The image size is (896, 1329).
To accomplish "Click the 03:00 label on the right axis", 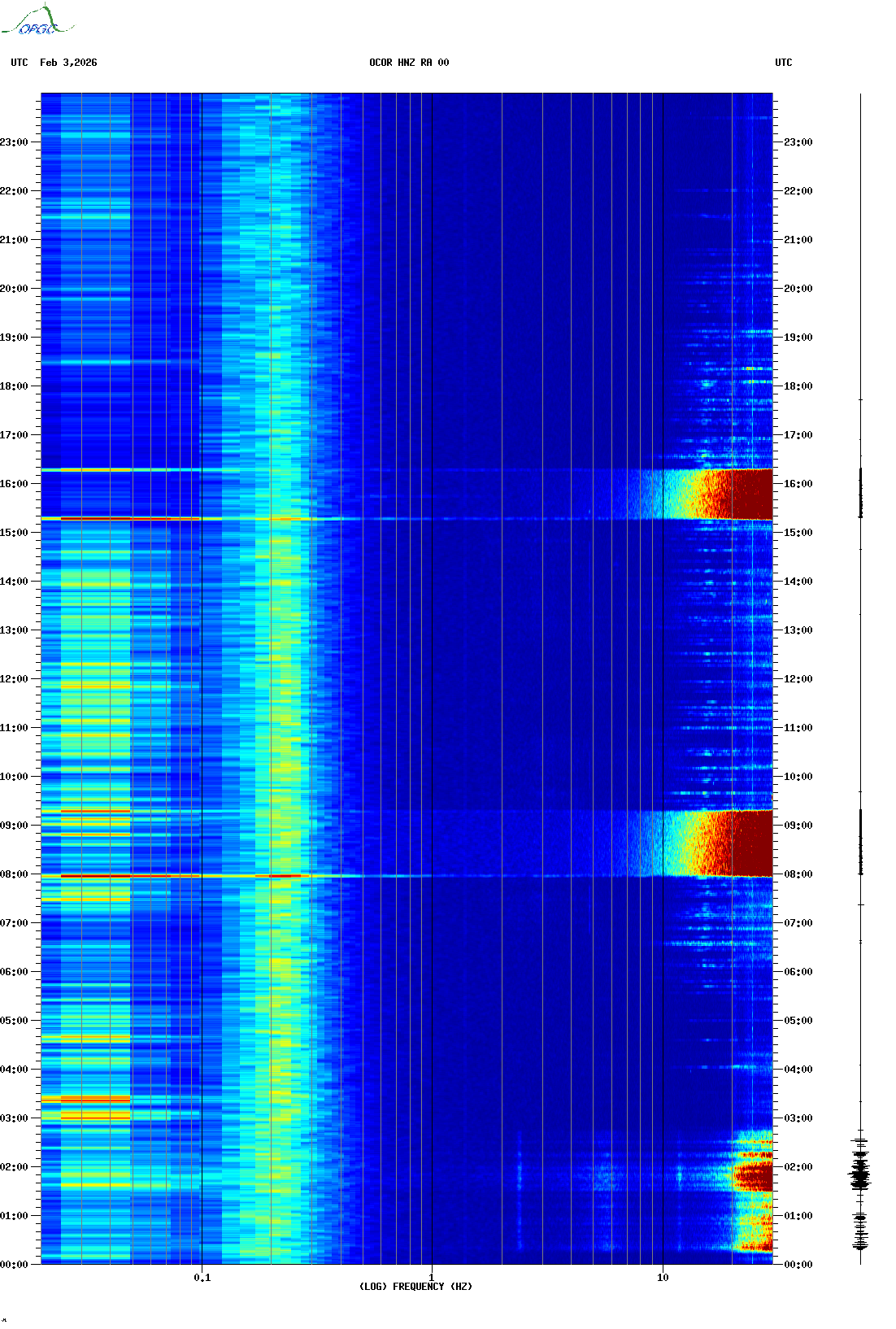I will click(798, 1118).
